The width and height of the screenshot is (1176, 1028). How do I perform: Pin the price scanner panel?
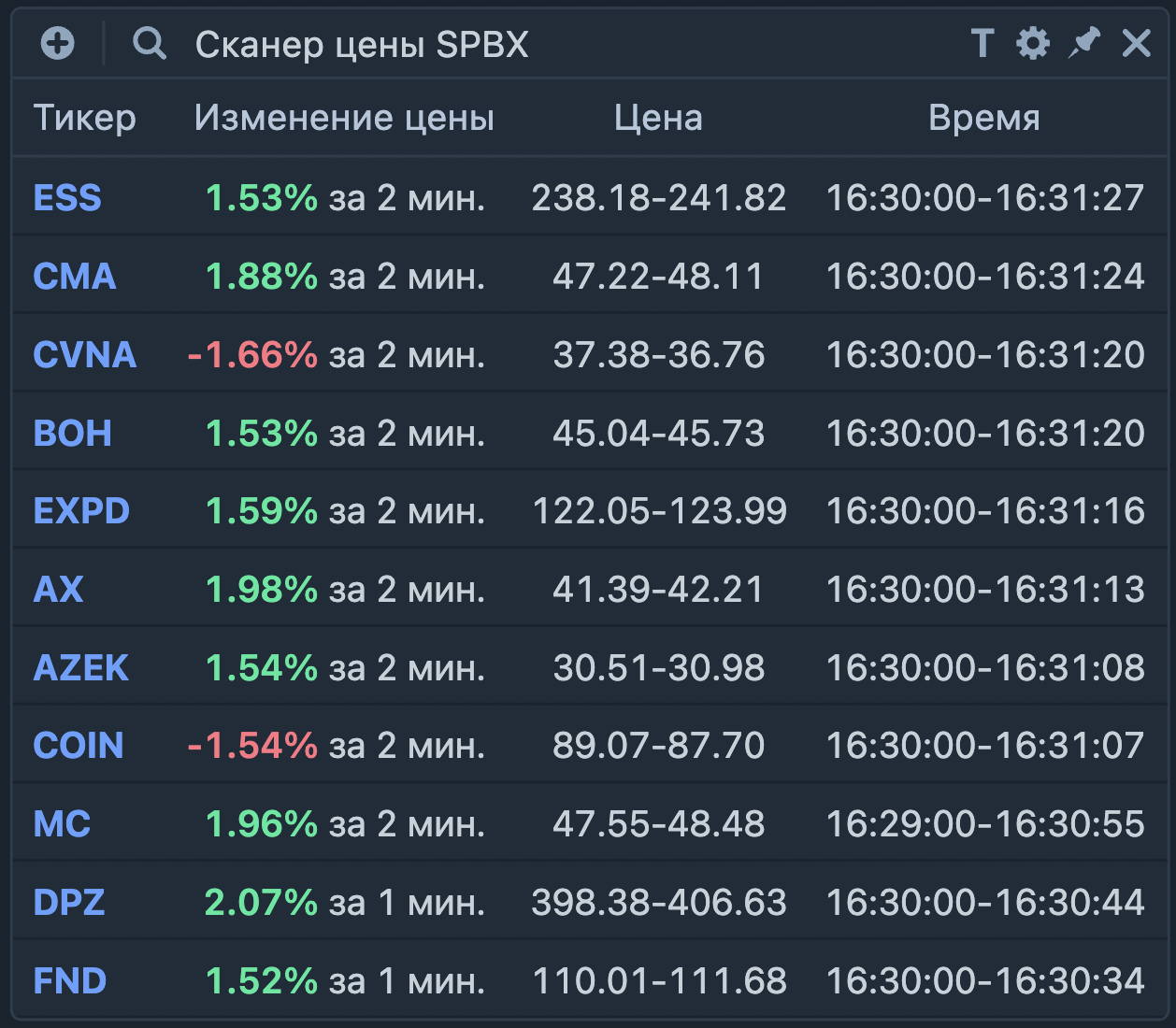tap(1084, 43)
